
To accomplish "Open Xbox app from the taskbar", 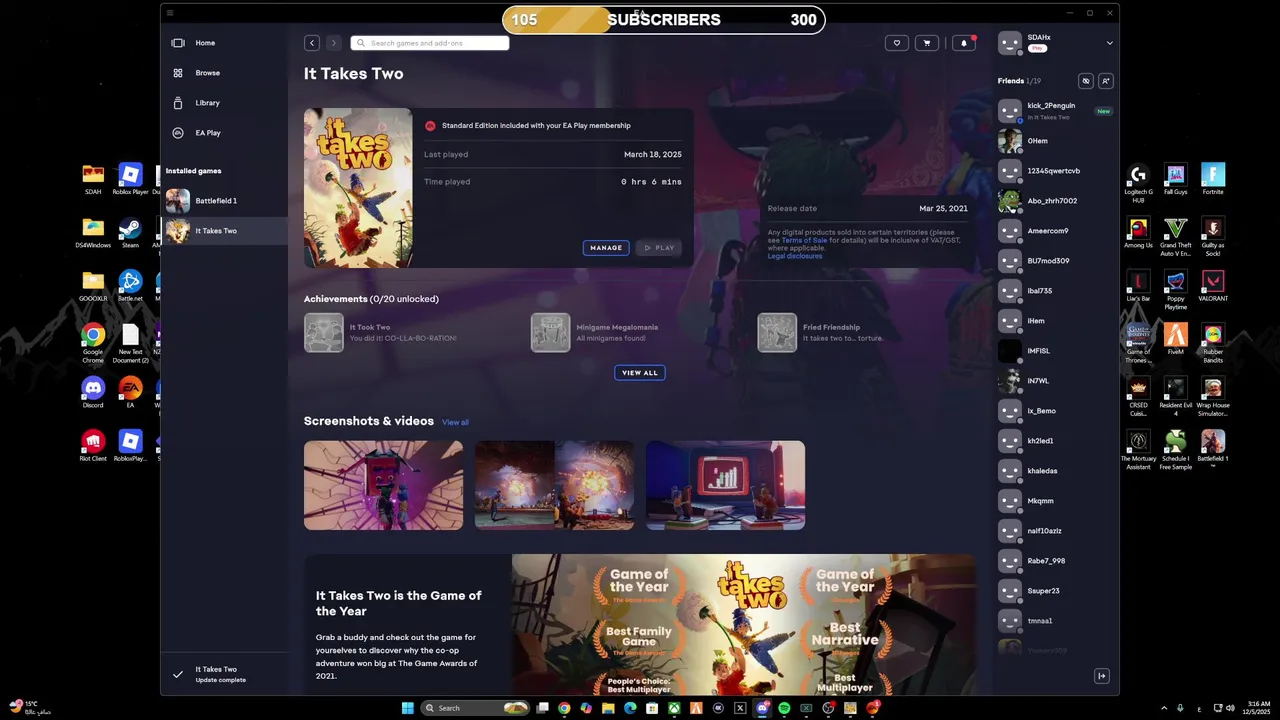I will pyautogui.click(x=674, y=708).
